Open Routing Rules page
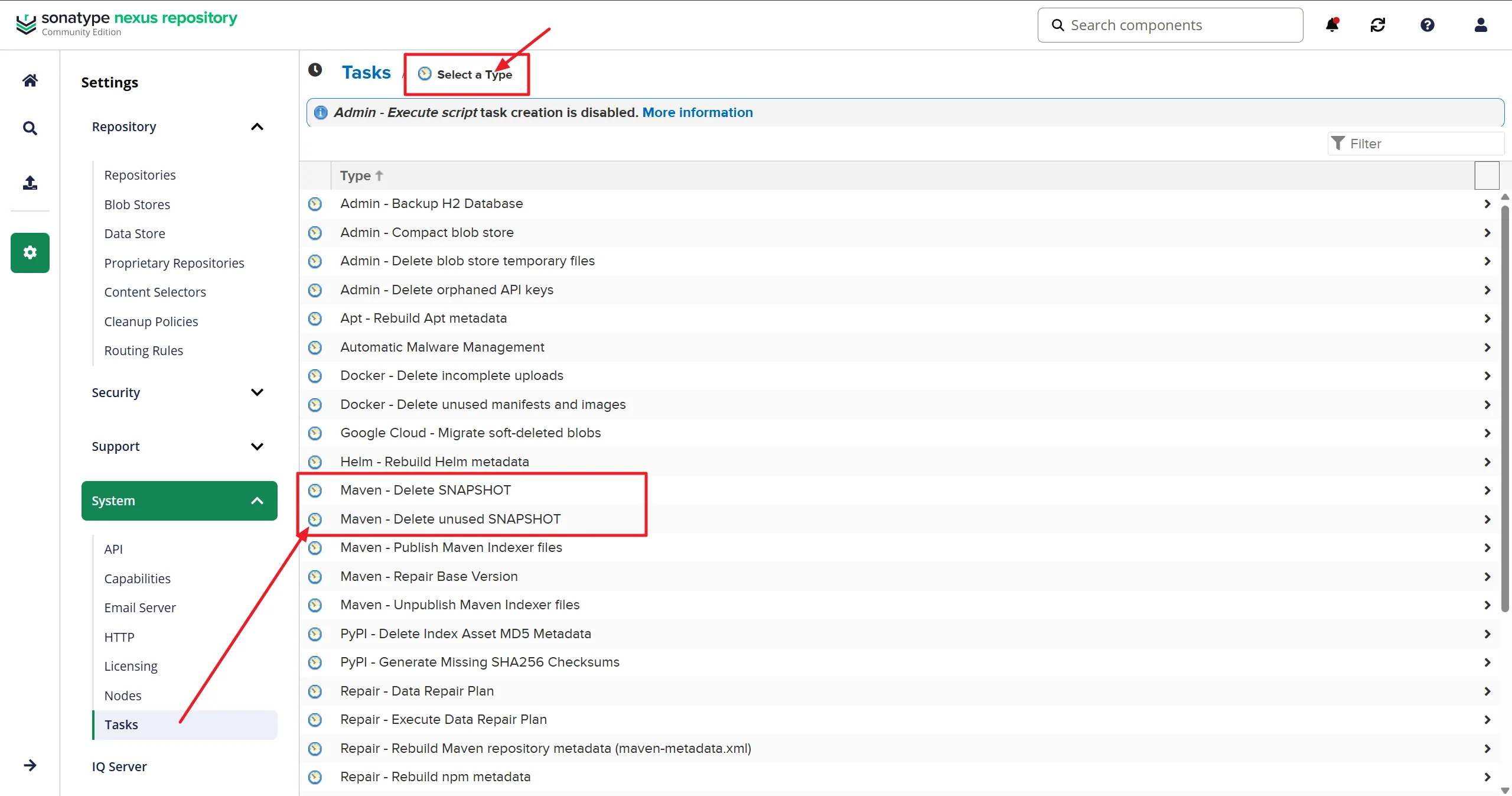Screen dimensions: 1512x796 (x=144, y=350)
